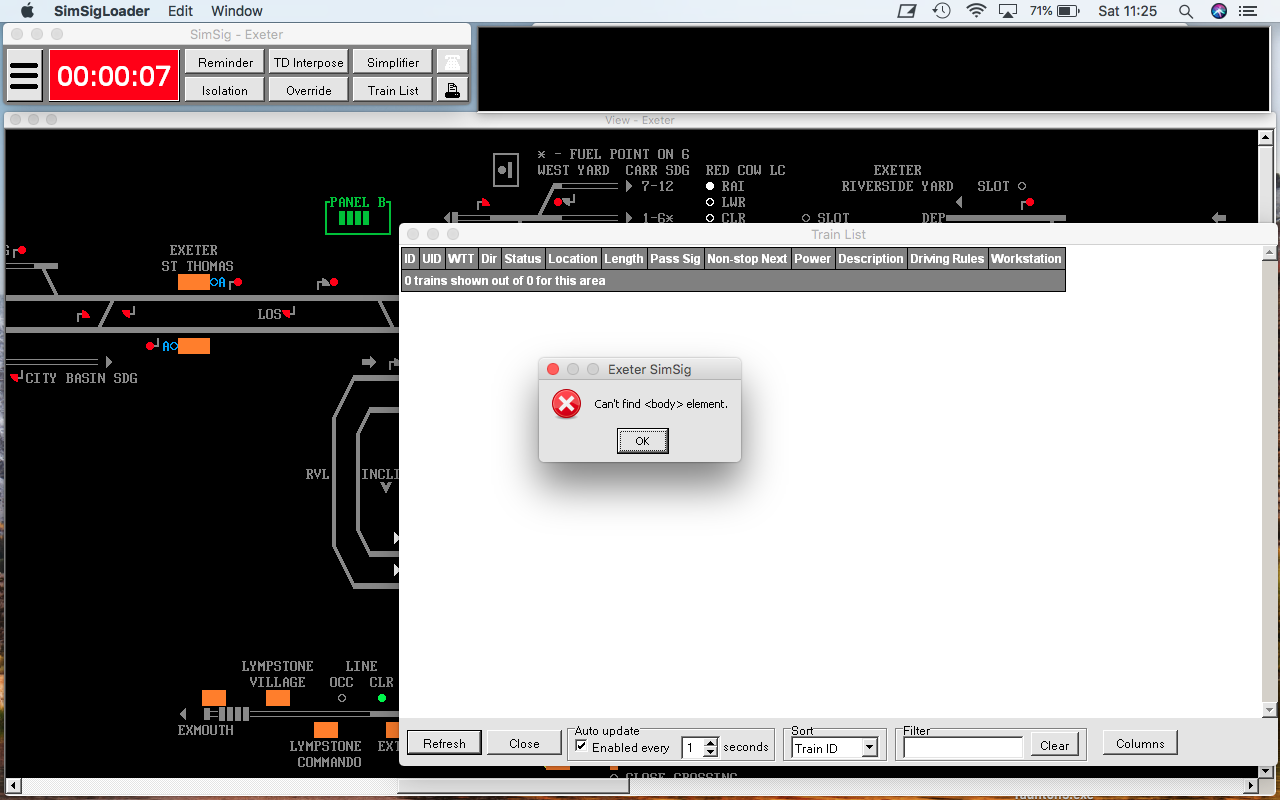Open the SimSigLoader app menu
This screenshot has width=1280, height=800.
coord(102,11)
